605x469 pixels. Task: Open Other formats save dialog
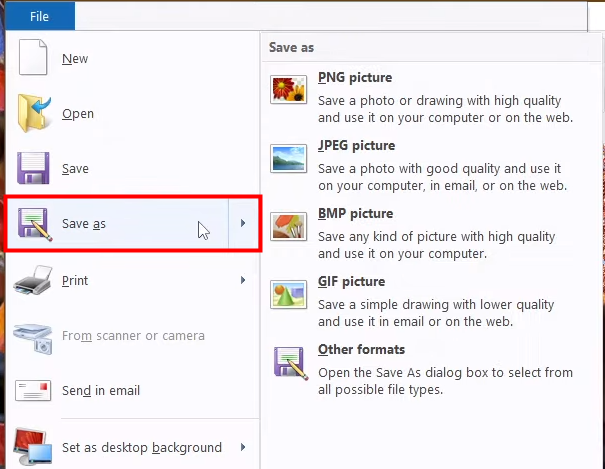pyautogui.click(x=431, y=369)
